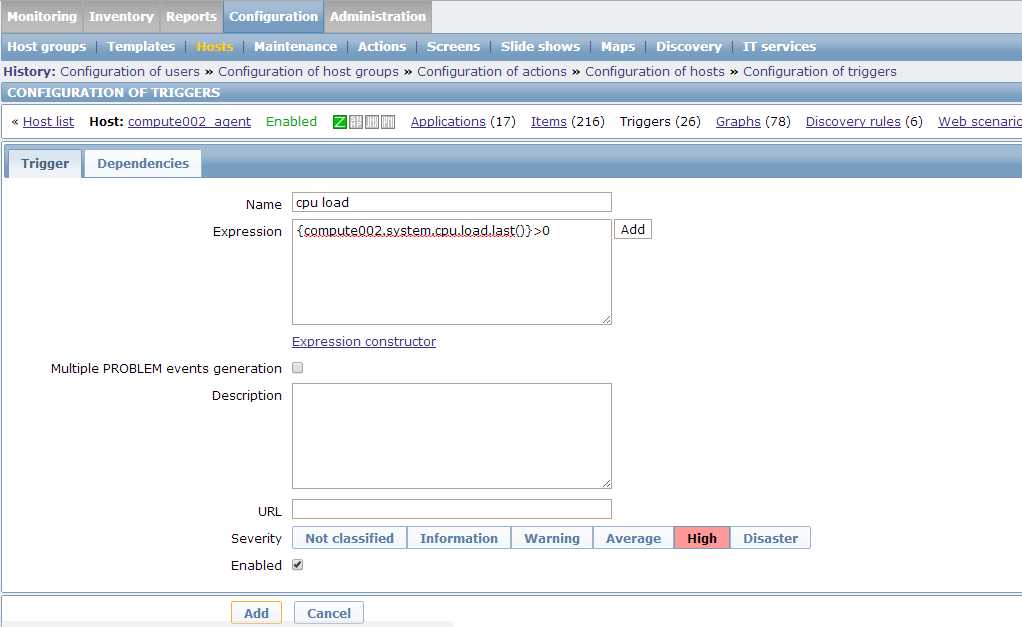Open the Reports menu

point(191,16)
